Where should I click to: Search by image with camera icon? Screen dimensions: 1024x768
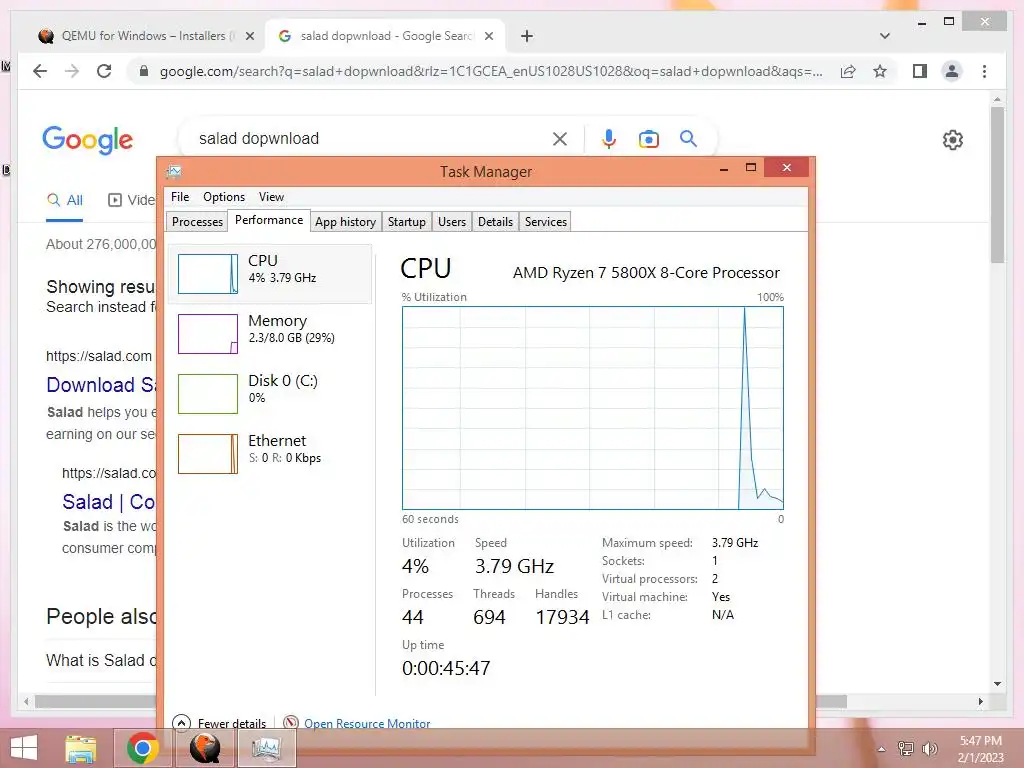pyautogui.click(x=648, y=139)
